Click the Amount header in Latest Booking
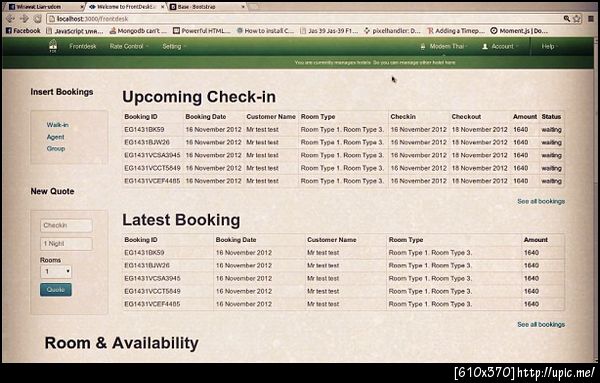 pos(536,240)
